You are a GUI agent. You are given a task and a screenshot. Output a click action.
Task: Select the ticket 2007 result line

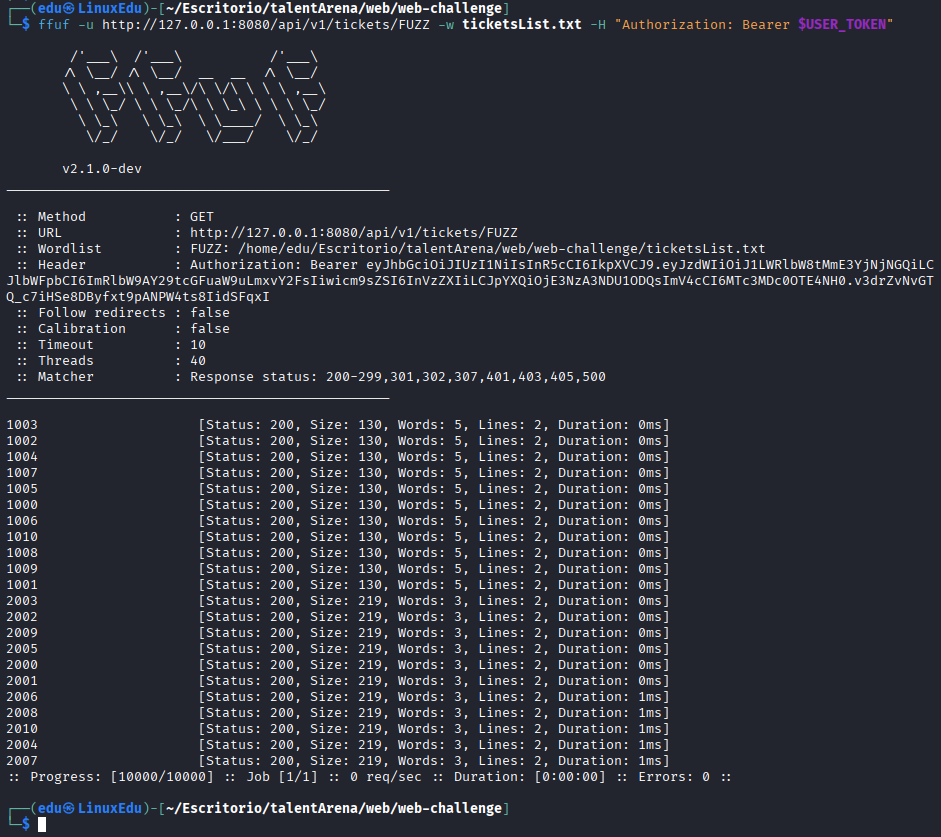[x=338, y=761]
